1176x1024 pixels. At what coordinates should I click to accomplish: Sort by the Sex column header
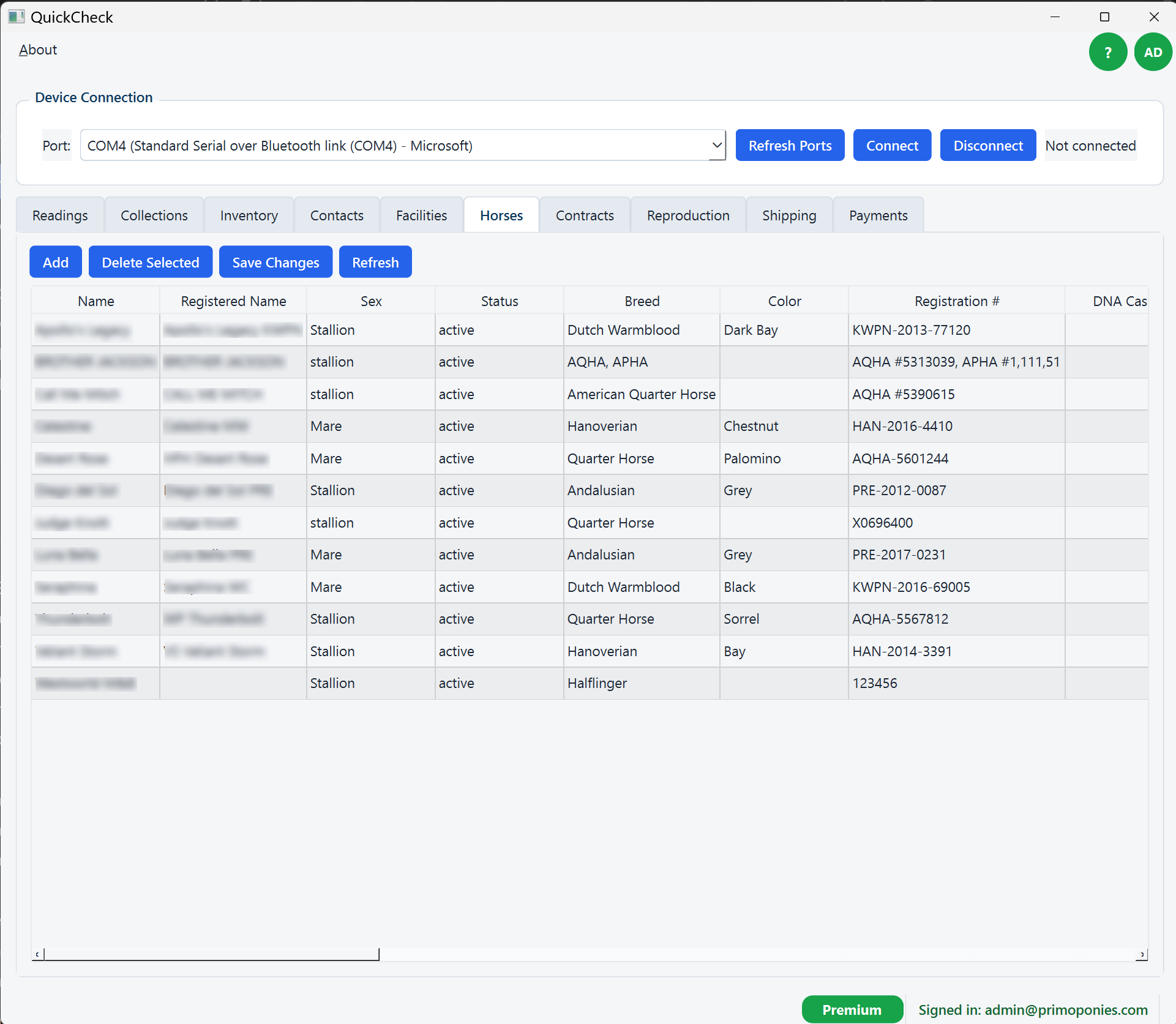(x=371, y=301)
